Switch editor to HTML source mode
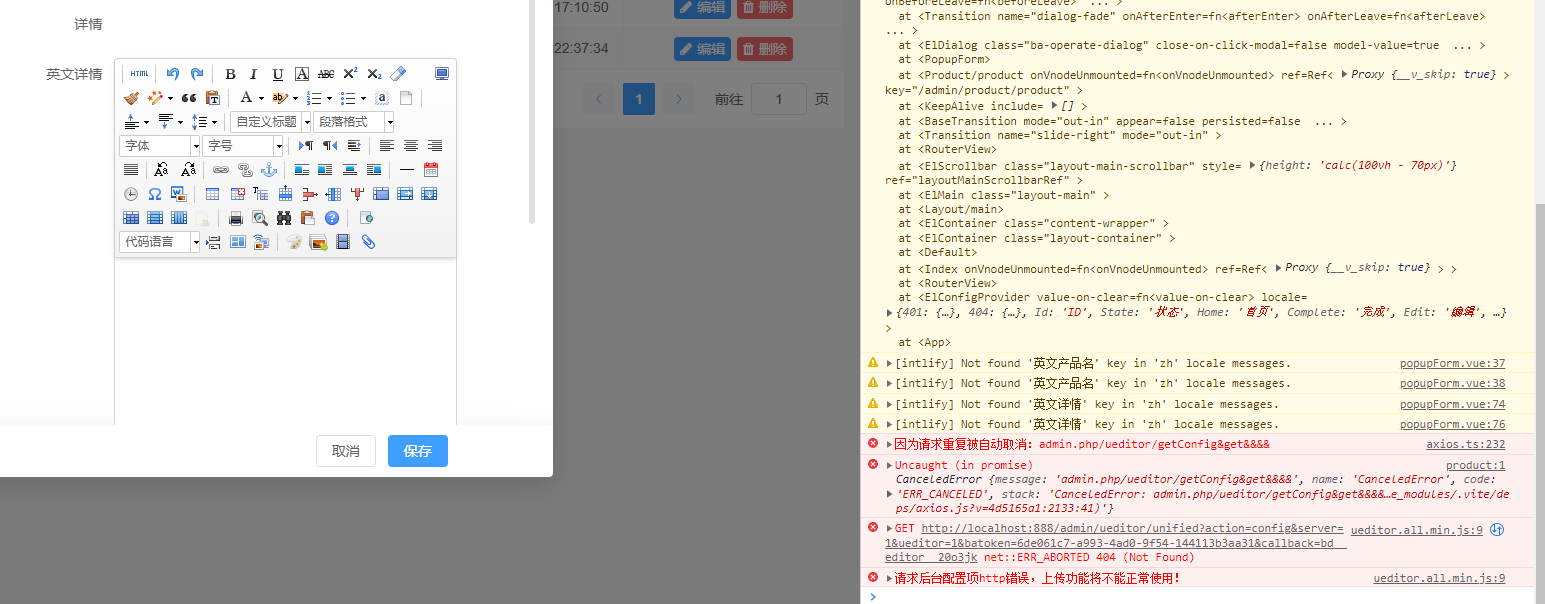The width and height of the screenshot is (1545, 604). [140, 74]
